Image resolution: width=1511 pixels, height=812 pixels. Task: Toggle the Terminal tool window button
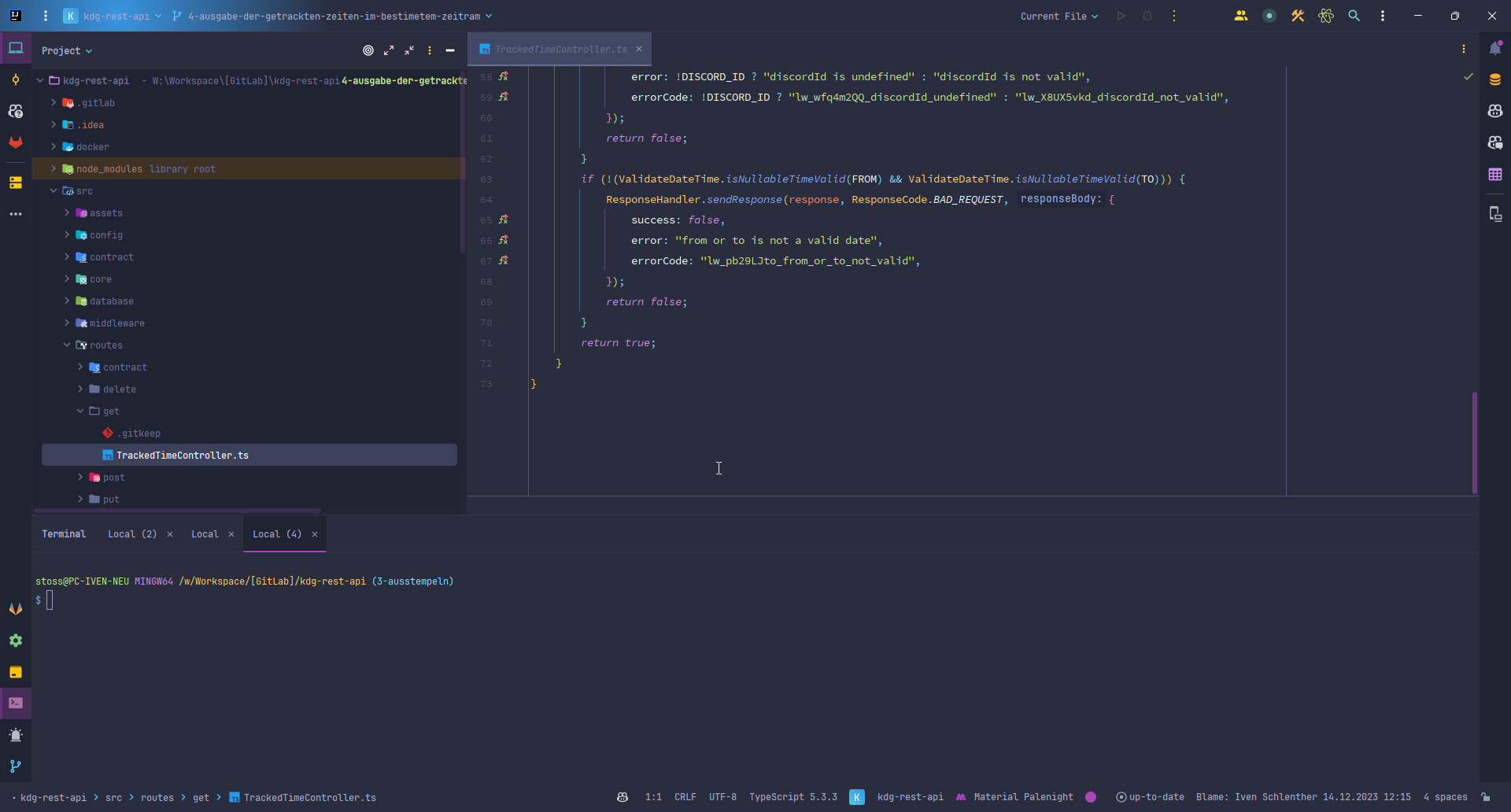click(16, 703)
